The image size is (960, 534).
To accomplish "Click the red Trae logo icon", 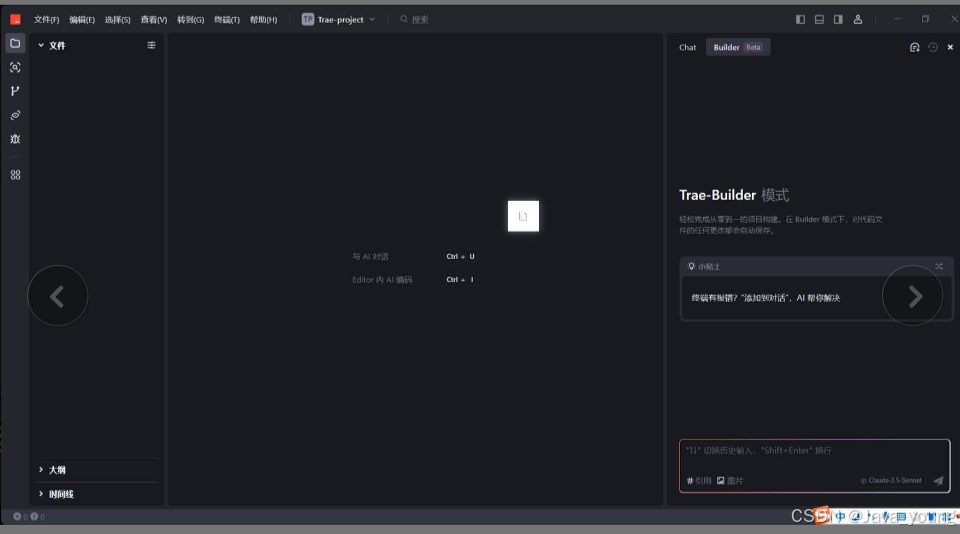I will (15, 20).
